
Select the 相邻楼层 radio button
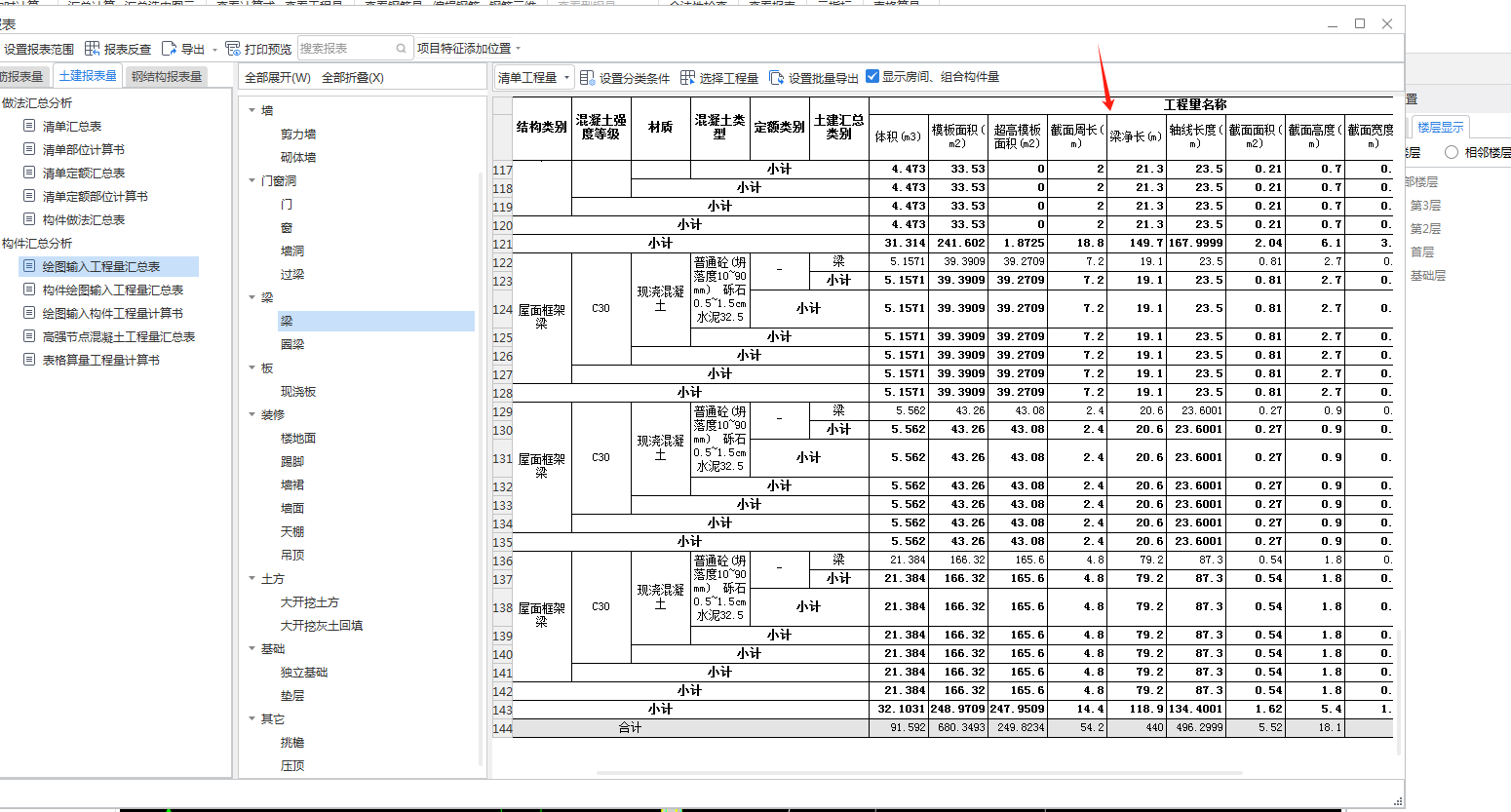(1452, 152)
